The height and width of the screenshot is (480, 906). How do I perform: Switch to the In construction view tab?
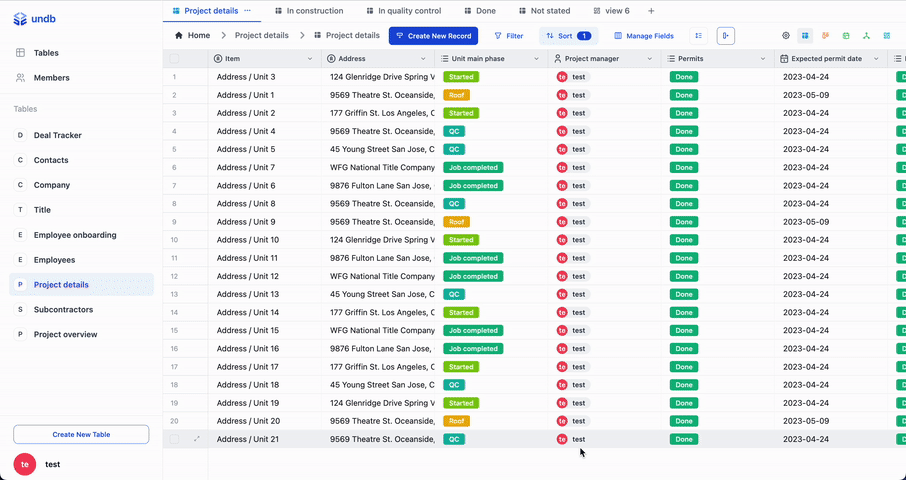[309, 11]
